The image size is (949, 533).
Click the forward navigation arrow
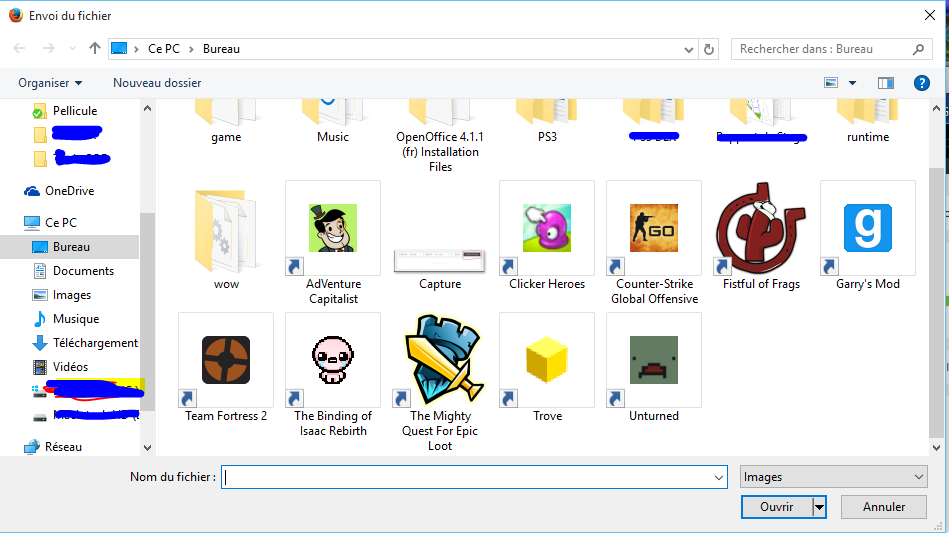click(x=48, y=48)
